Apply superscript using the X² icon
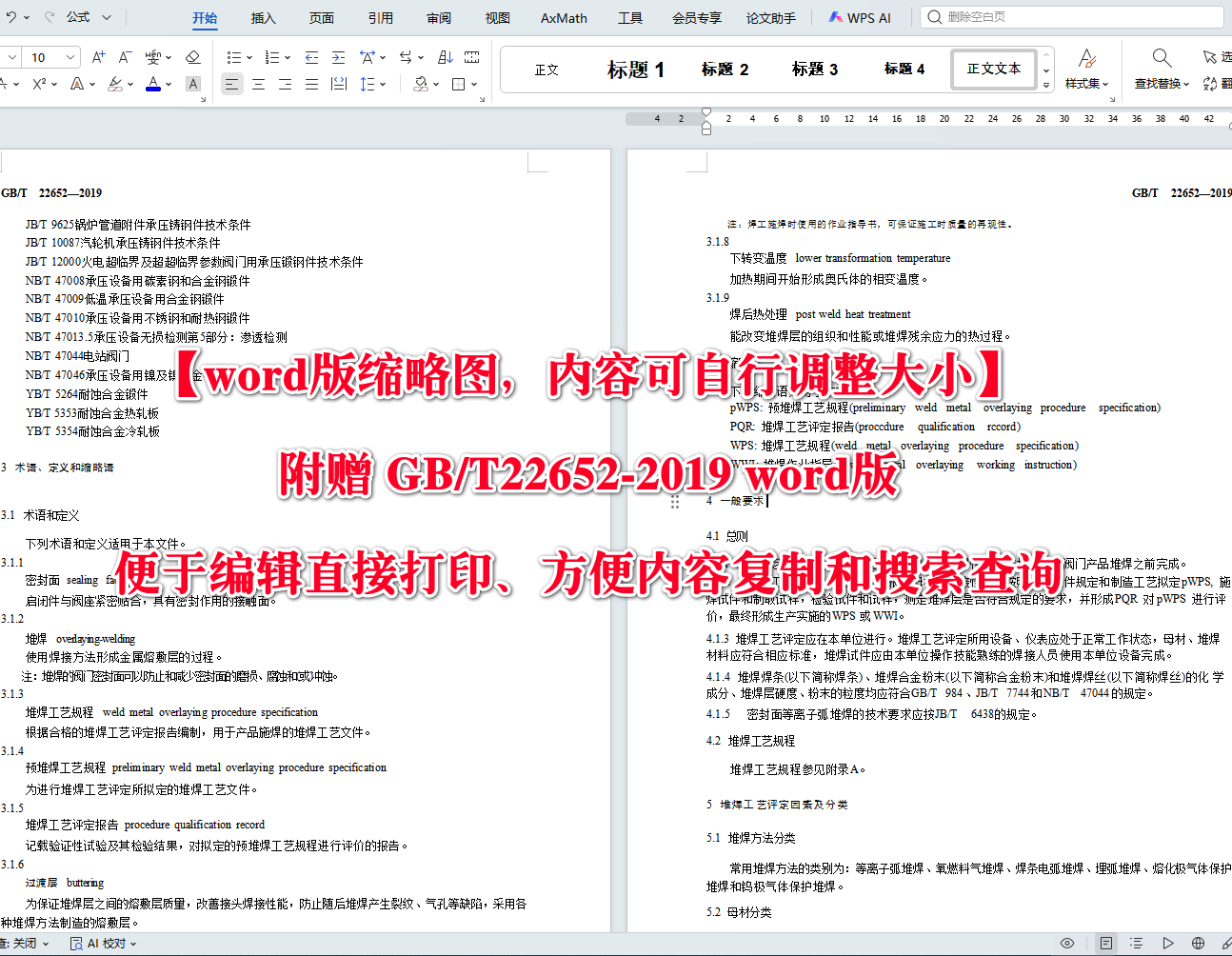 (38, 84)
